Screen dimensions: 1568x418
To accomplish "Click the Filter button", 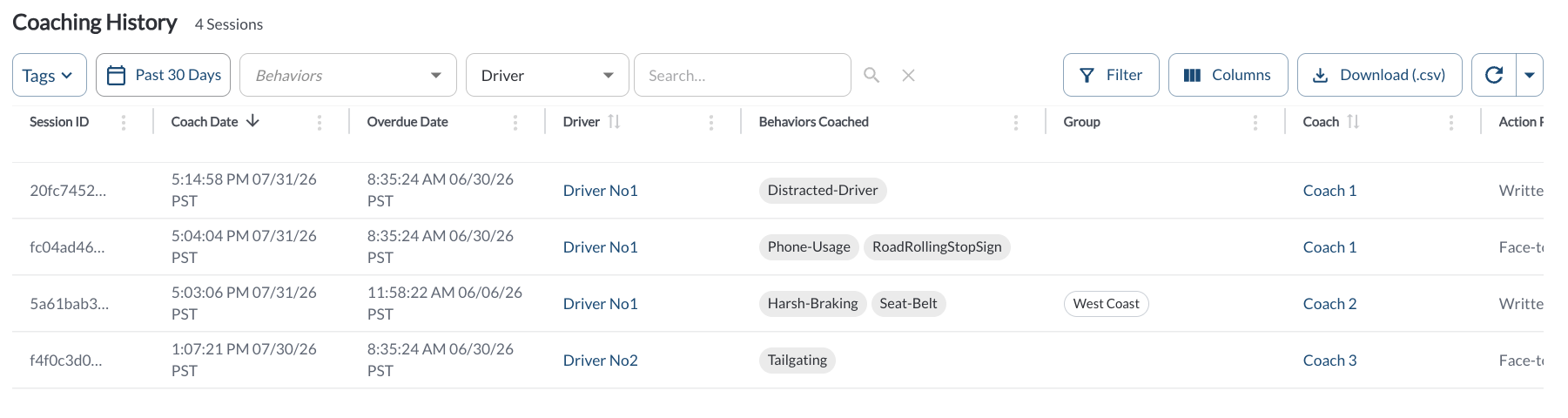I will 1111,75.
